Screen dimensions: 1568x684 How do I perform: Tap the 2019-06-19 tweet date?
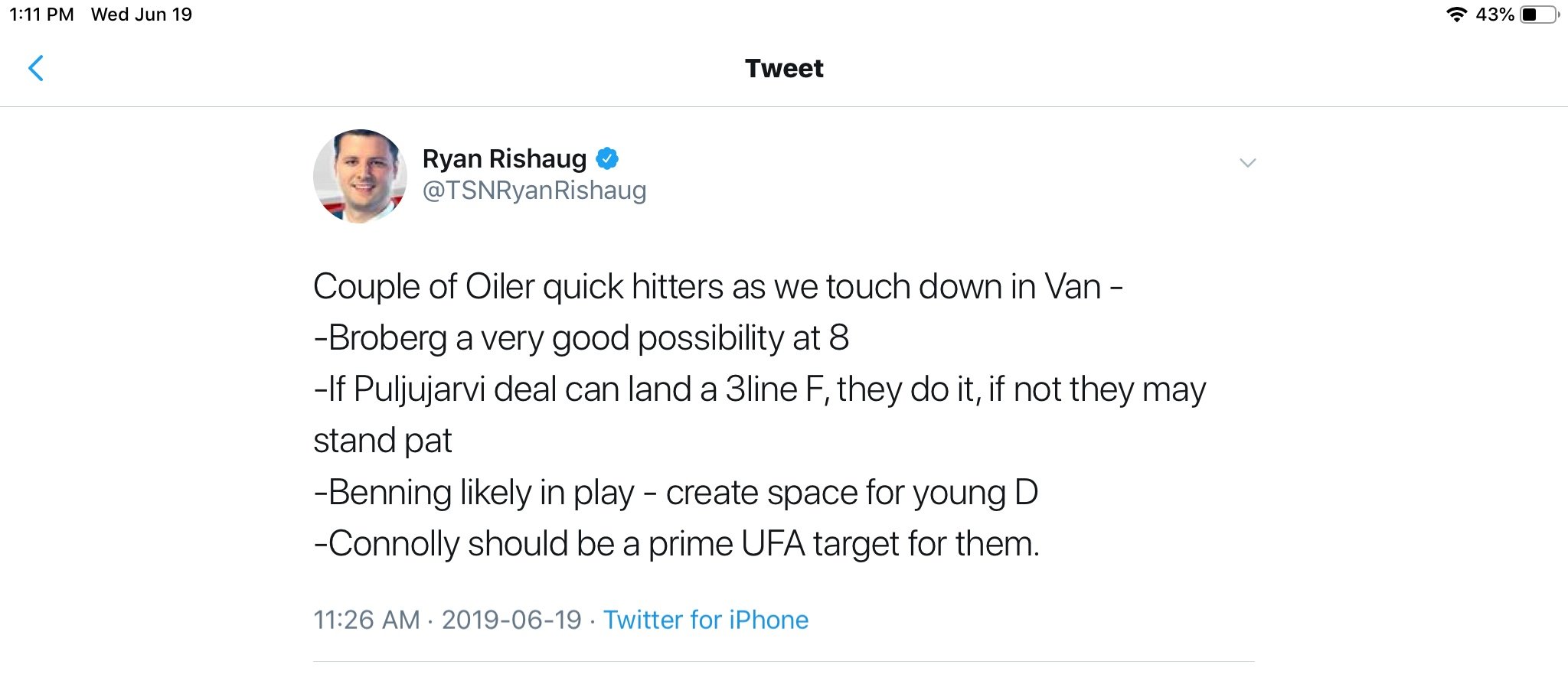511,619
